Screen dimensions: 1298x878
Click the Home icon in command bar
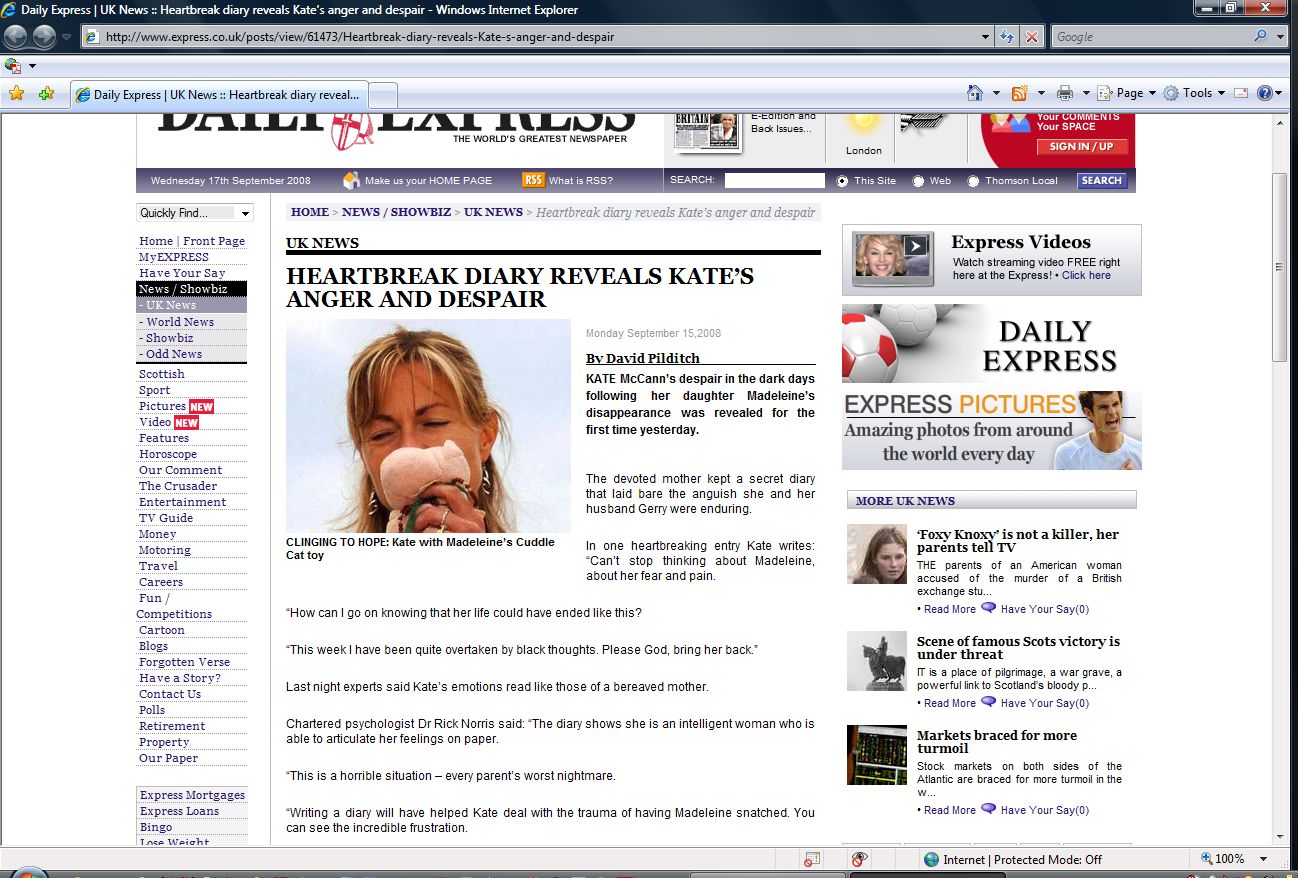pyautogui.click(x=975, y=93)
